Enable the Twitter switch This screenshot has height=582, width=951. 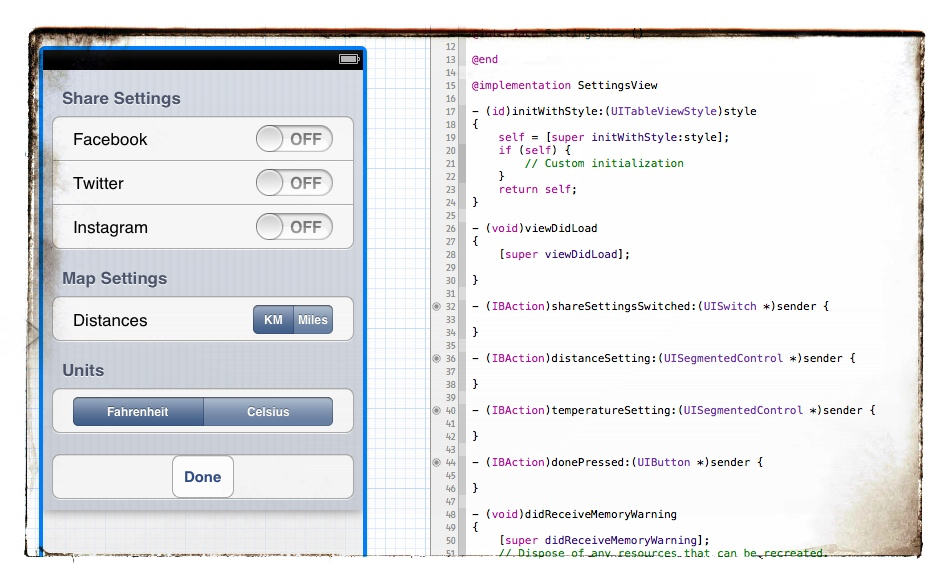[x=294, y=183]
